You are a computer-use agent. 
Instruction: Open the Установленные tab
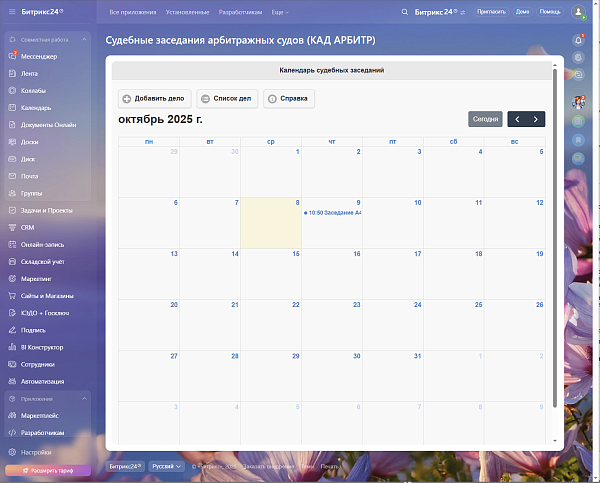187,12
